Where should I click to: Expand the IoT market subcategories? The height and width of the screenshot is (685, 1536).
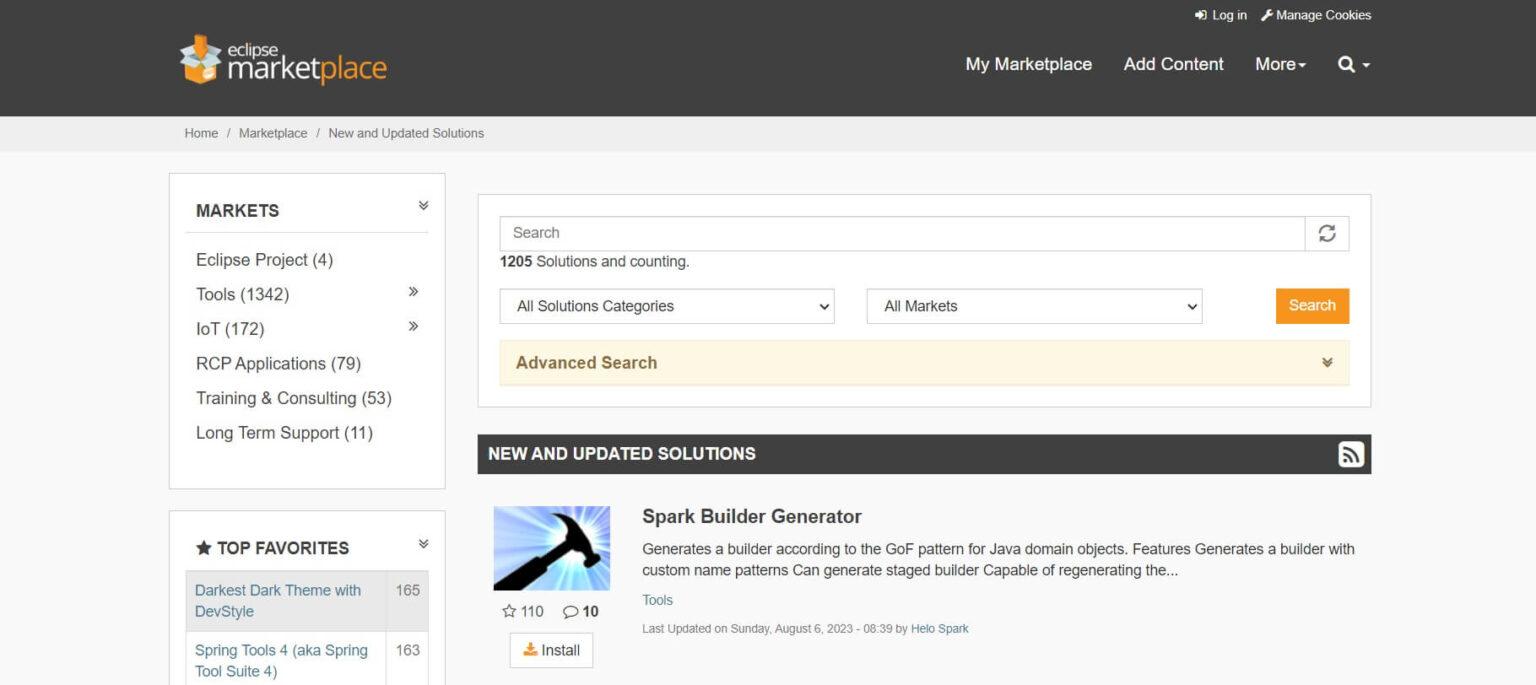click(413, 326)
